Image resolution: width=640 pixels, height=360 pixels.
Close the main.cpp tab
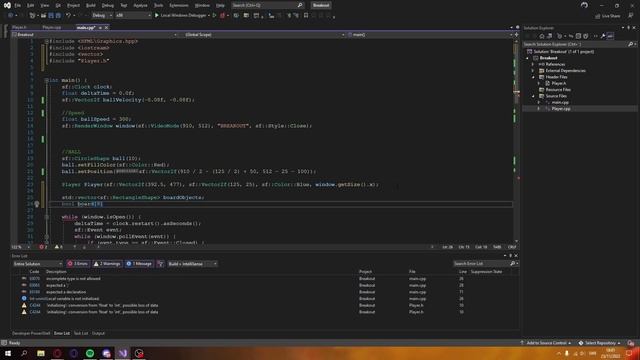point(107,27)
